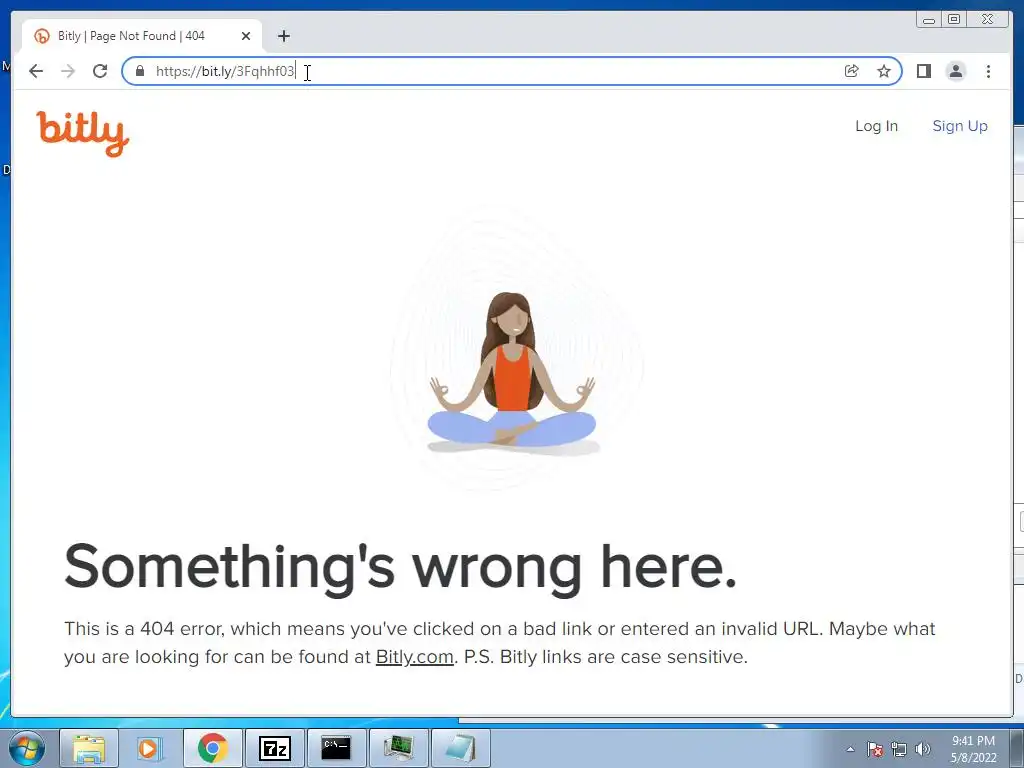Image resolution: width=1024 pixels, height=768 pixels.
Task: Open the Log In link
Action: pos(876,126)
